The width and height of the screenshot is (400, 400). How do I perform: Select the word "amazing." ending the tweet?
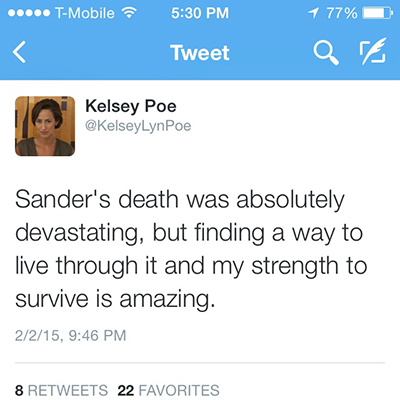167,299
